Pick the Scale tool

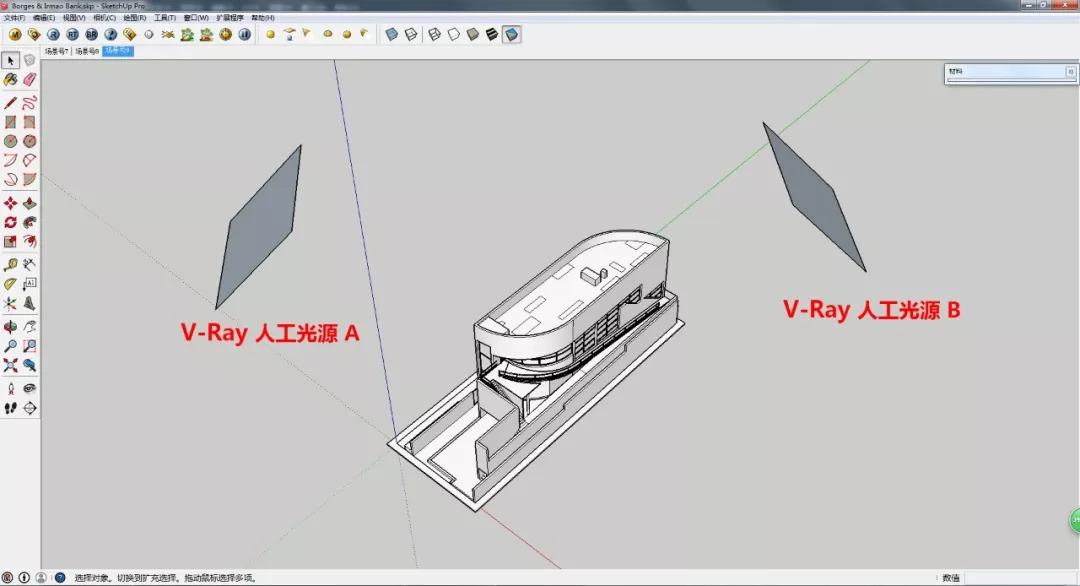[x=10, y=242]
